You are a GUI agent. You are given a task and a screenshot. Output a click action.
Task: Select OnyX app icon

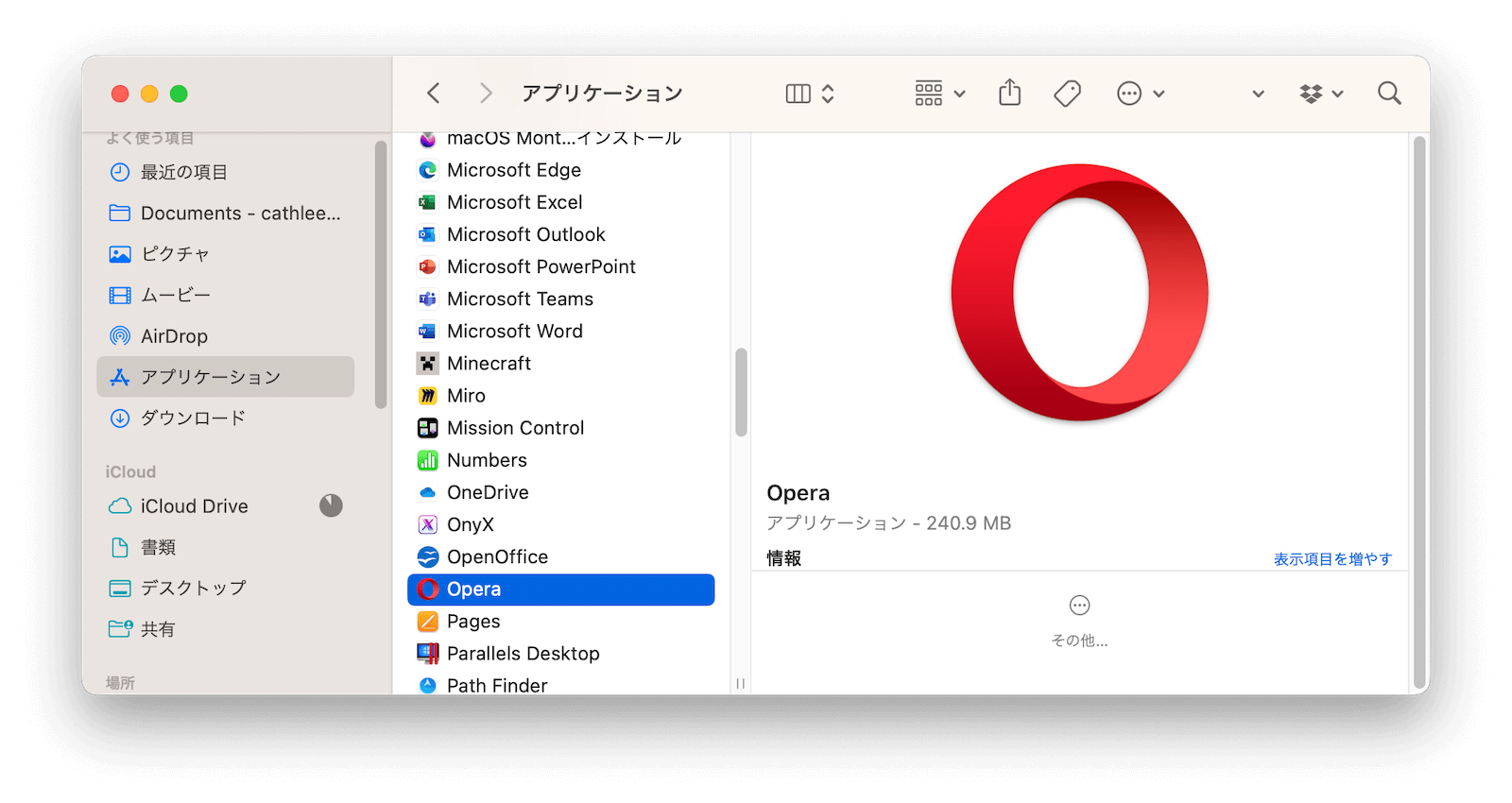point(428,524)
